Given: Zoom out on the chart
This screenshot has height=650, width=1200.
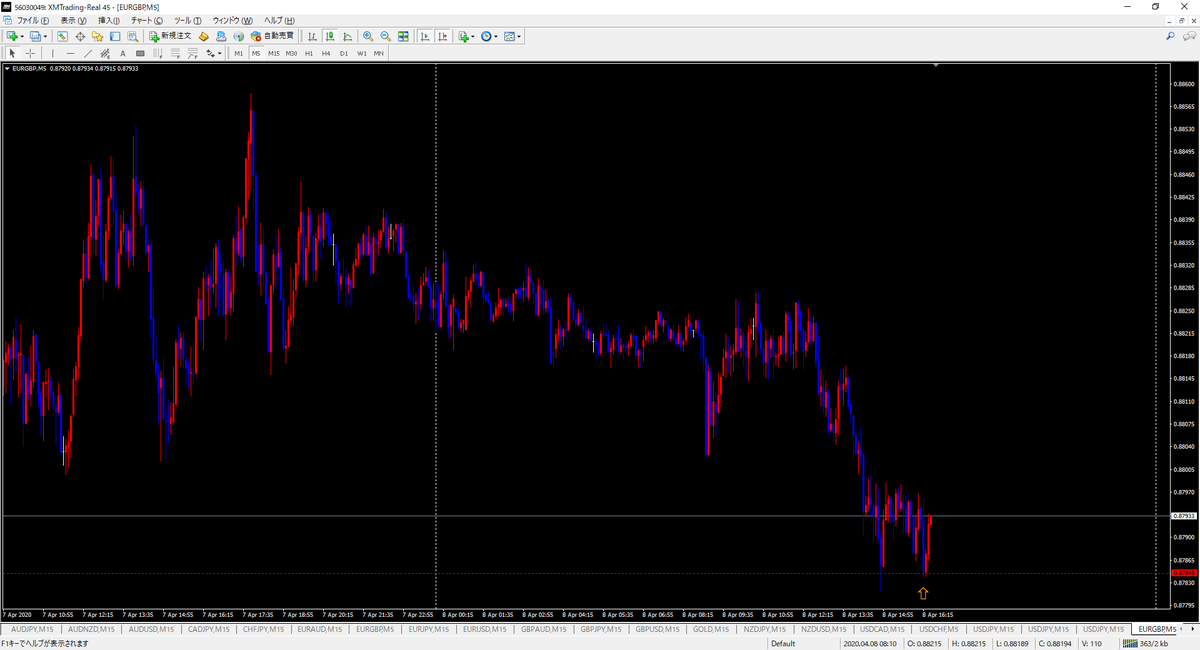Looking at the screenshot, I should 385,36.
